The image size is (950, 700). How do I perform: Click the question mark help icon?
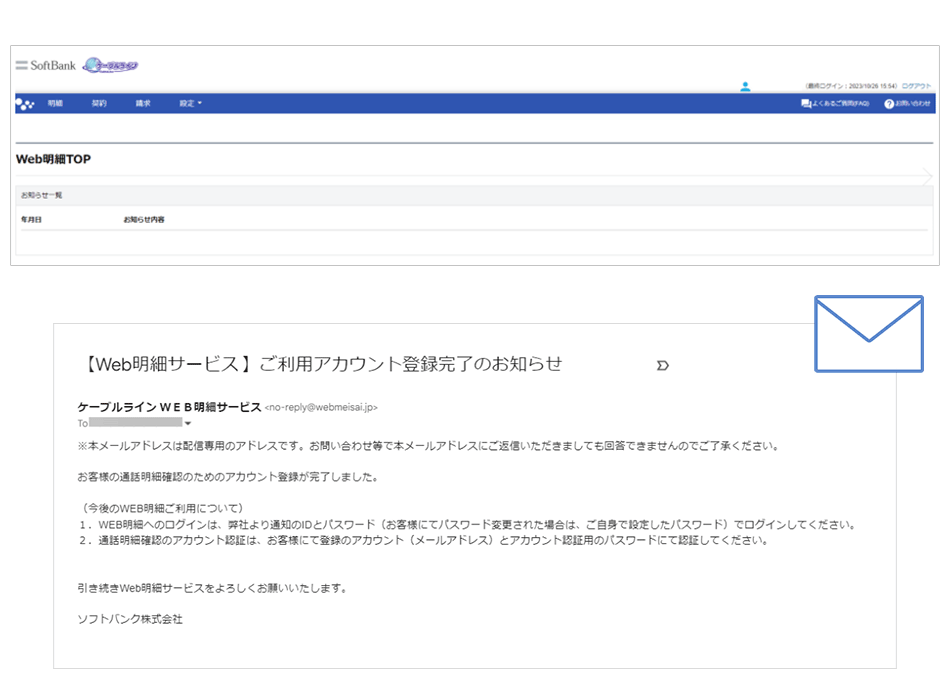pos(888,104)
